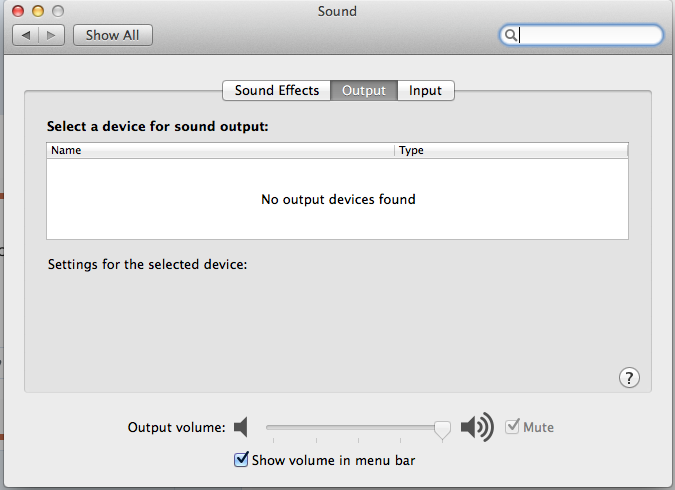Click the back navigation arrow

26,35
